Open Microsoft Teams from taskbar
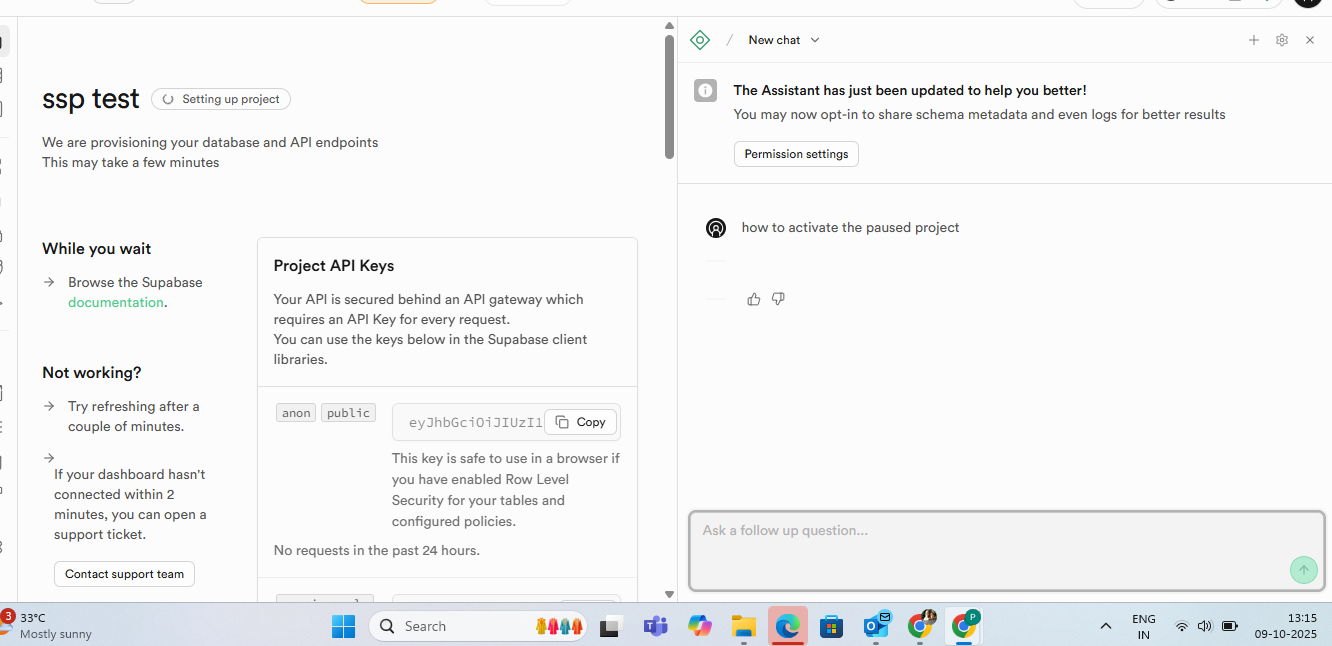 point(655,627)
